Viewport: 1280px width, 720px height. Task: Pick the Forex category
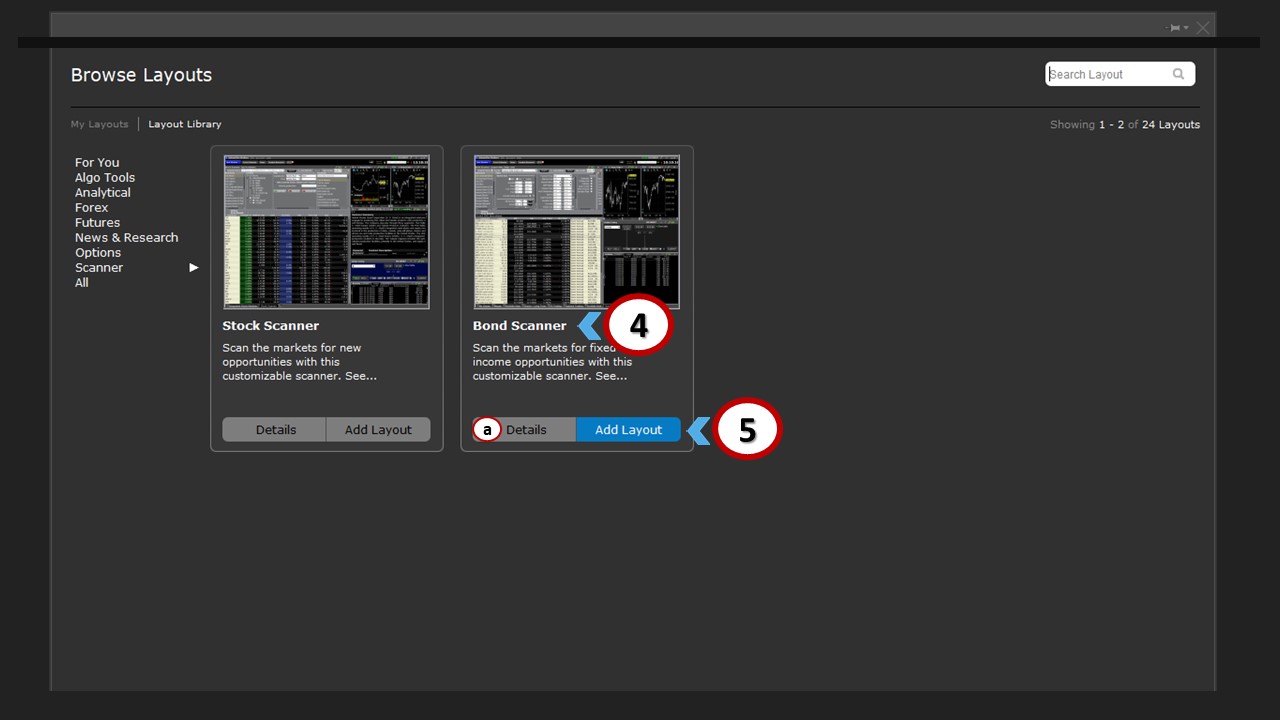pyautogui.click(x=92, y=207)
